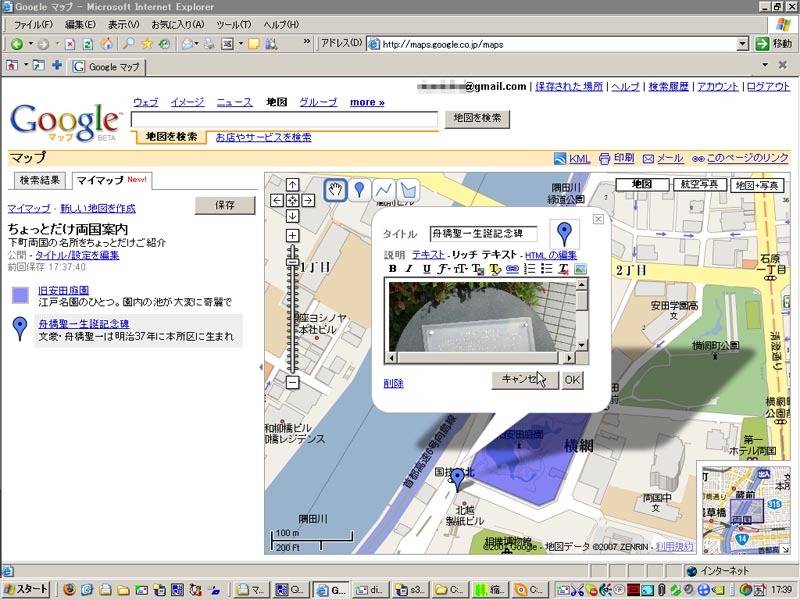Screen dimensions: 800x600
Task: Insert an image into the description
Action: click(x=580, y=268)
